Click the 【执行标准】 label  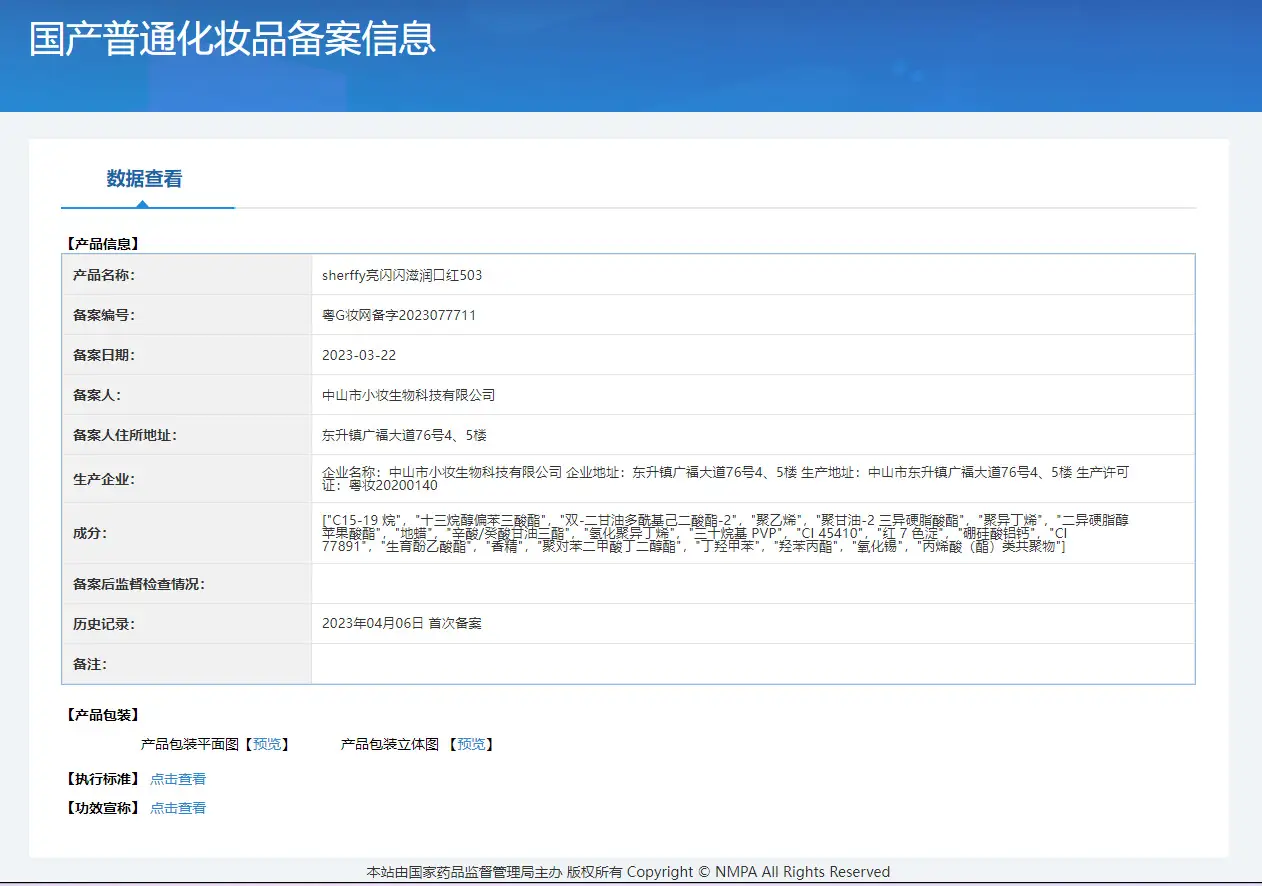click(101, 779)
